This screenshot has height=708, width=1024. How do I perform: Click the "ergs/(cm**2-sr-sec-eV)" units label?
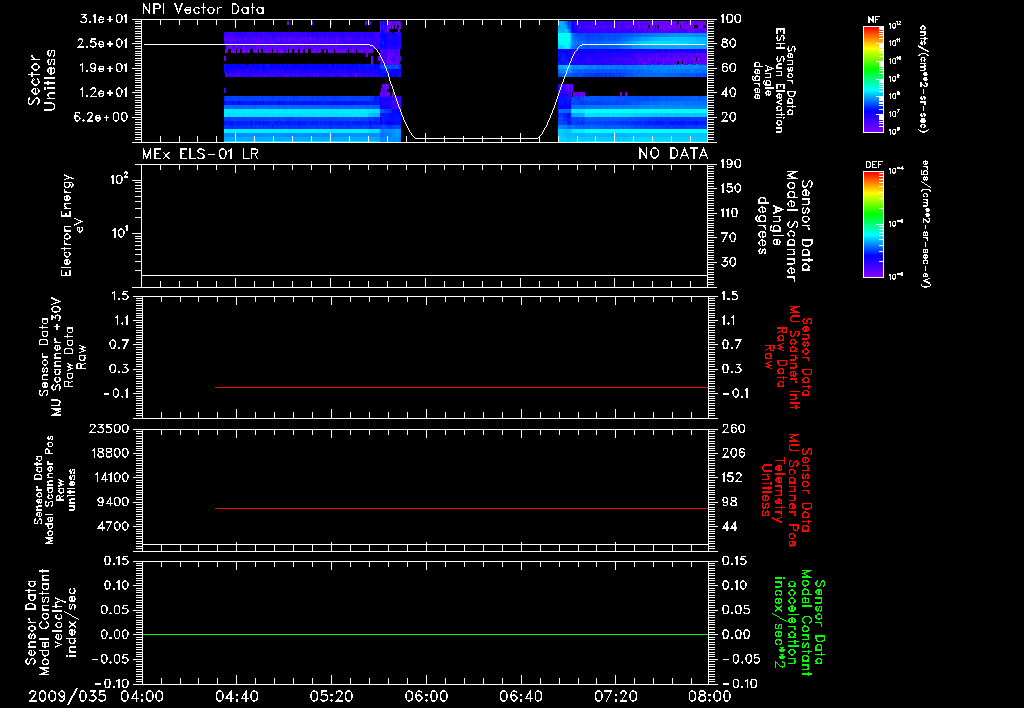(x=926, y=224)
